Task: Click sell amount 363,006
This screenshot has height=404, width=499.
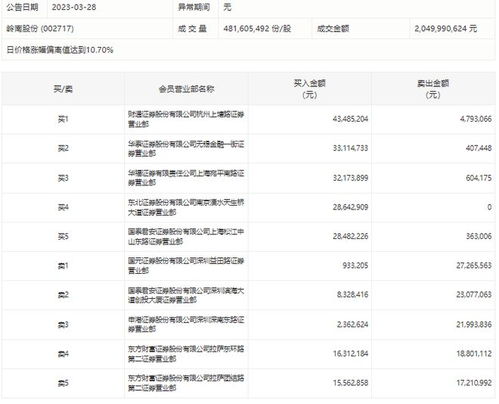Action: click(479, 236)
